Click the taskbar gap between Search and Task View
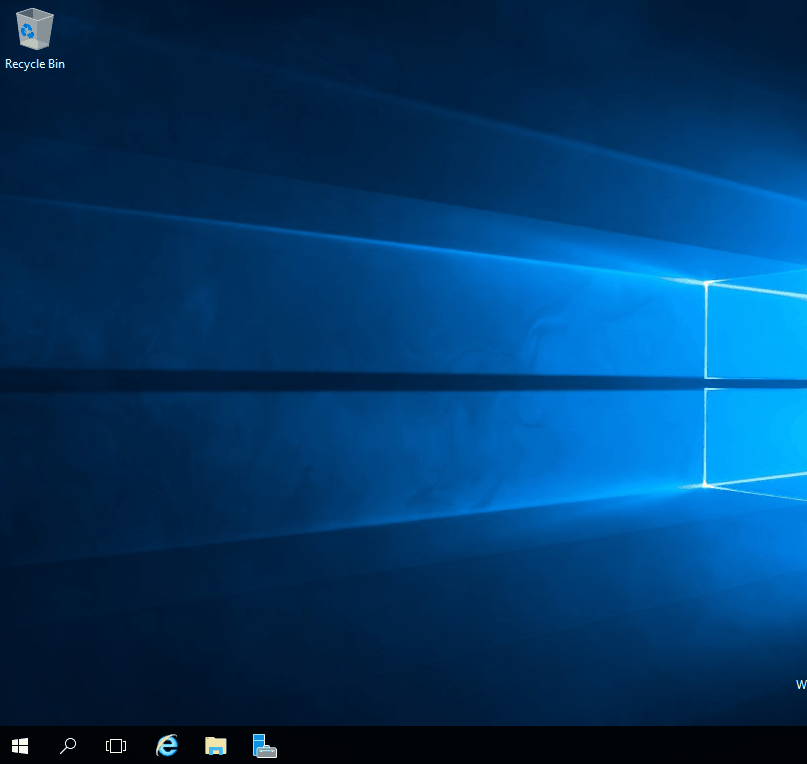The image size is (807, 764). tap(92, 745)
